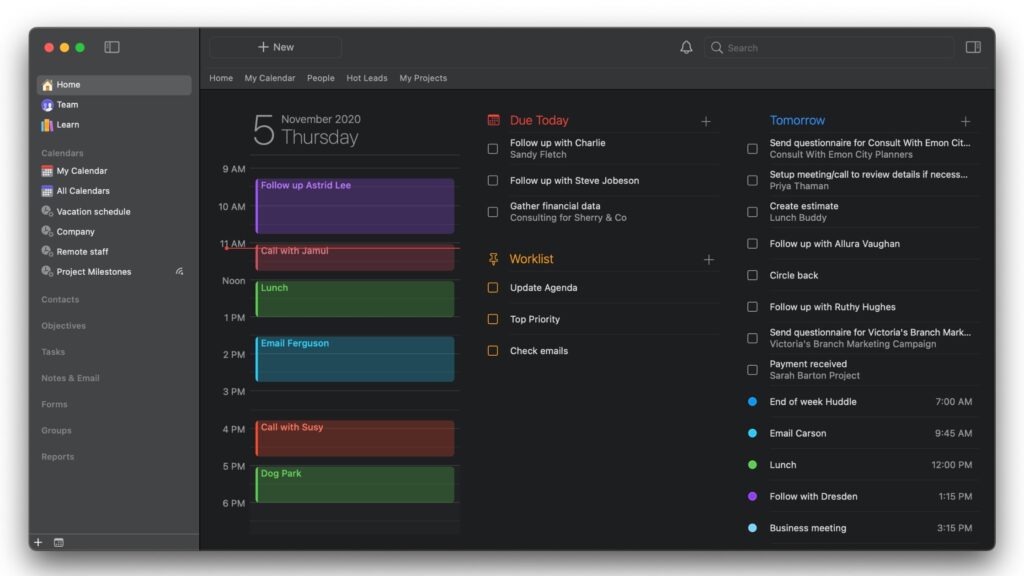Check off Follow up with Charlie
This screenshot has height=576, width=1024.
(x=493, y=146)
